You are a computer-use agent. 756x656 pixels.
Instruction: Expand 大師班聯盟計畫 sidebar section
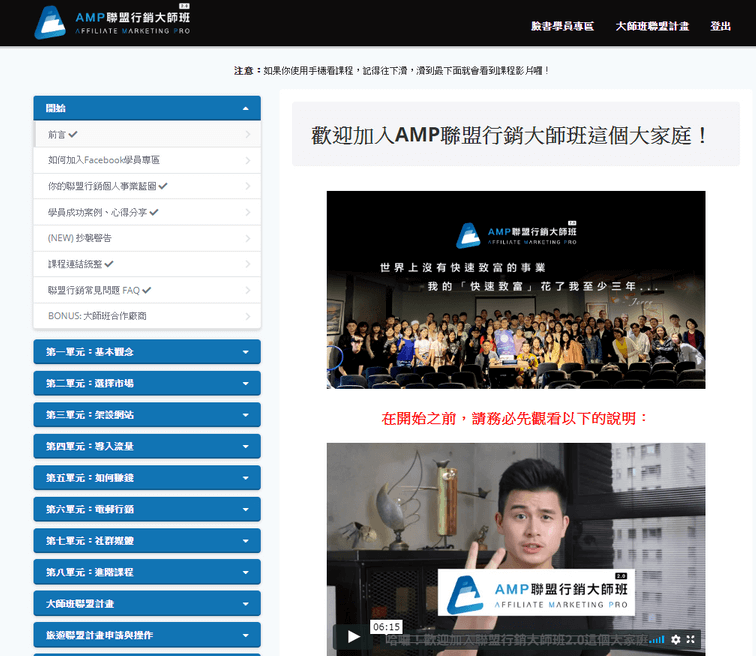147,603
